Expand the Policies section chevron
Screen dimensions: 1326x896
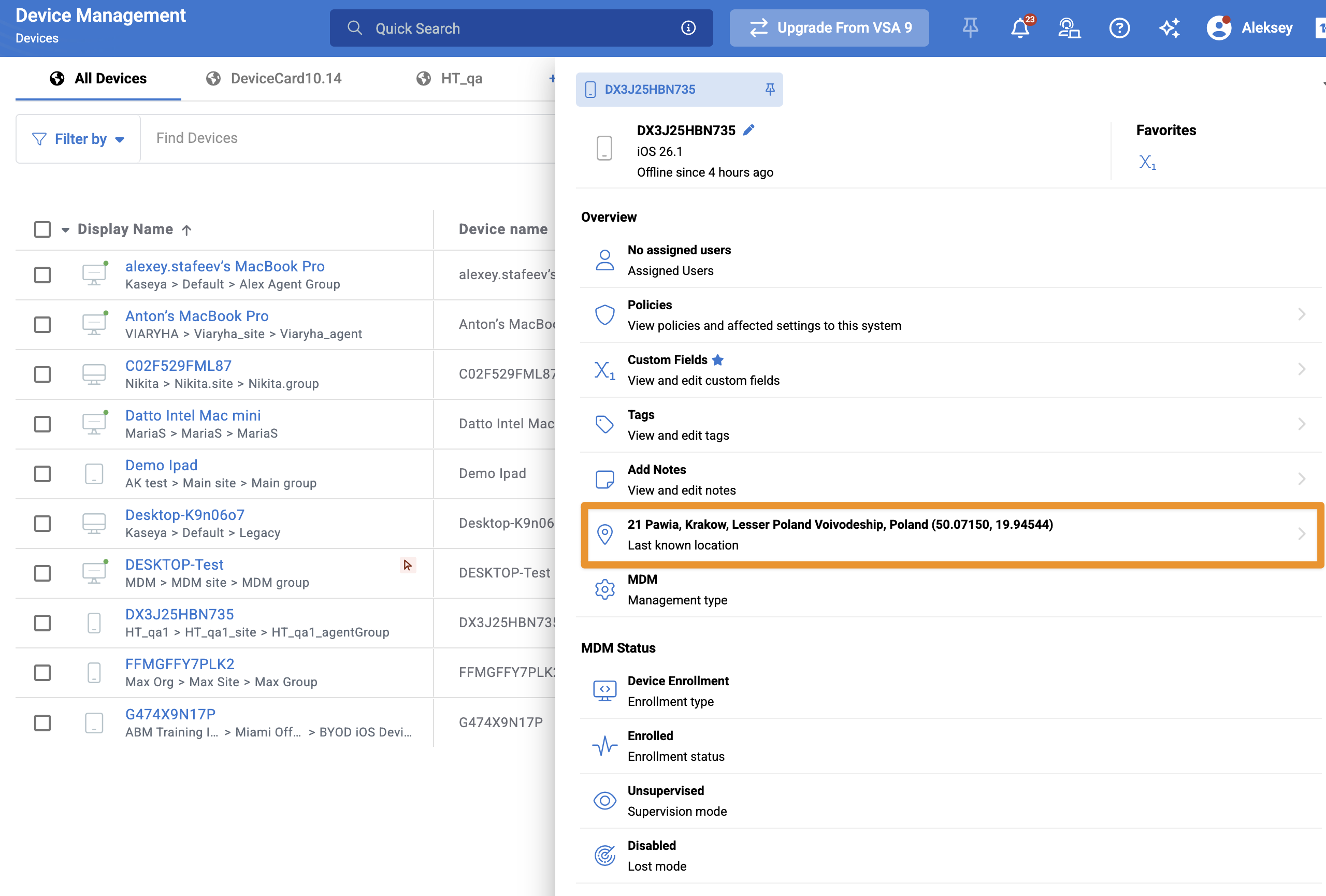tap(1302, 314)
